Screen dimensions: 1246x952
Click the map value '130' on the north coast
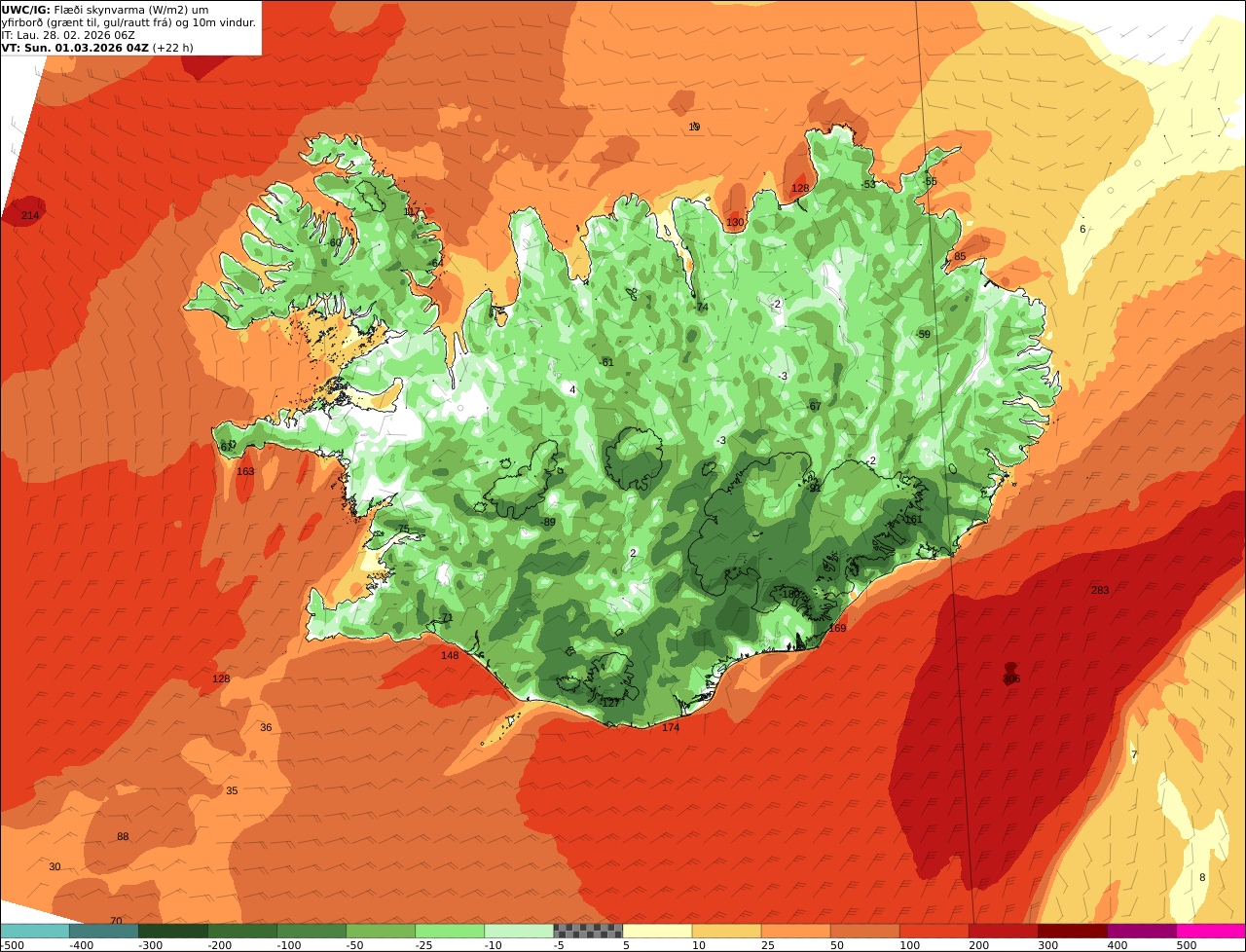(735, 223)
